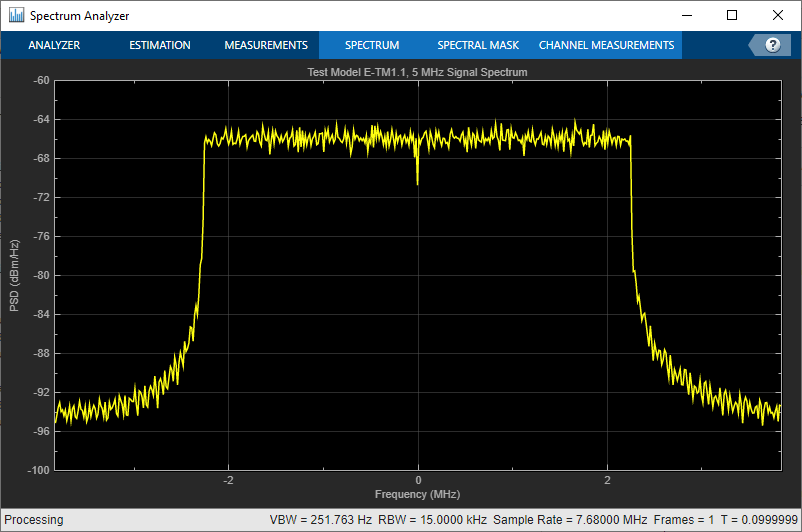Screen dimensions: 802x532
Task: Click the 'PSD (dBm/Hz)' y-axis label
Action: point(15,275)
